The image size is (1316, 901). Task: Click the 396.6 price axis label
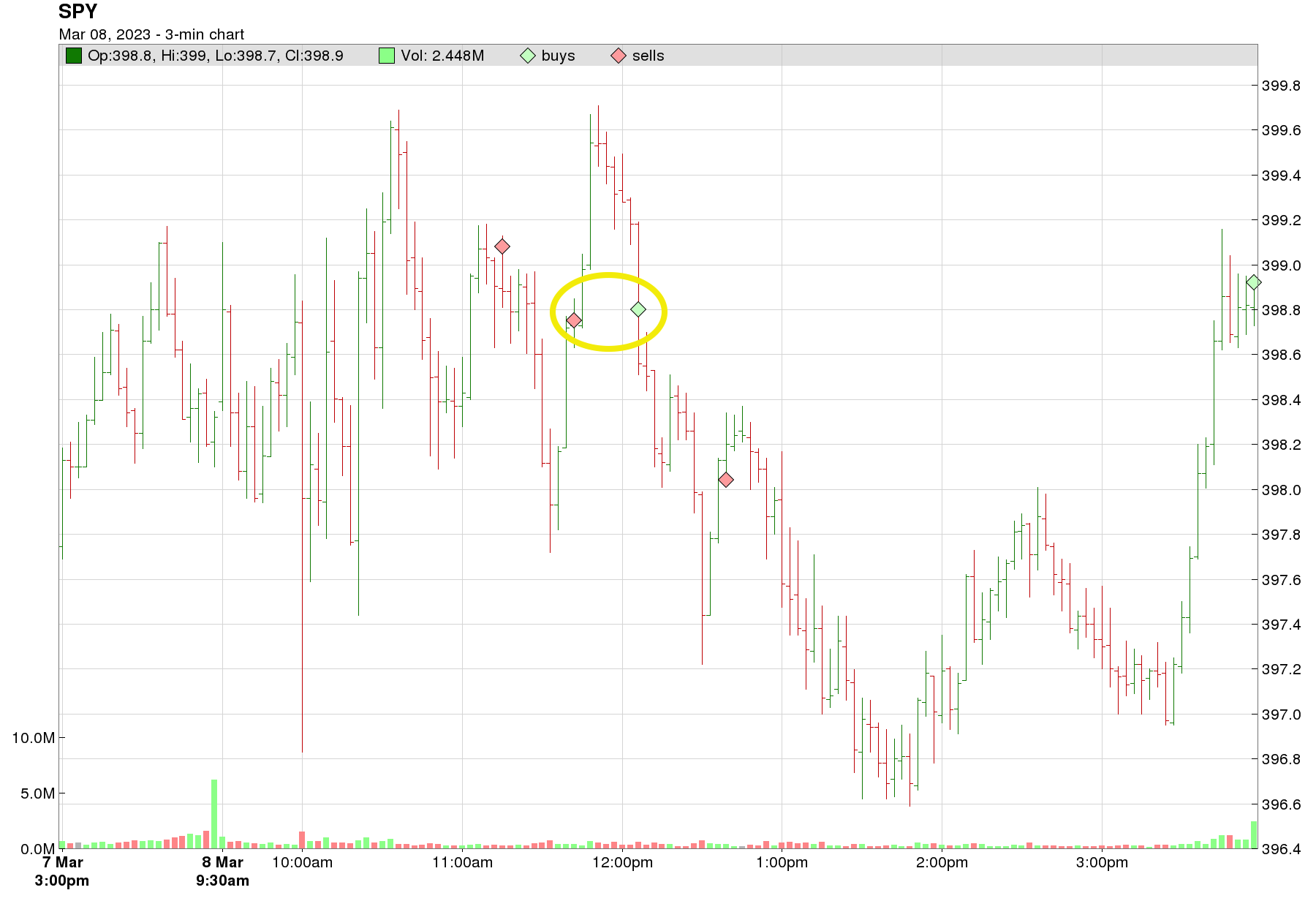[1282, 804]
